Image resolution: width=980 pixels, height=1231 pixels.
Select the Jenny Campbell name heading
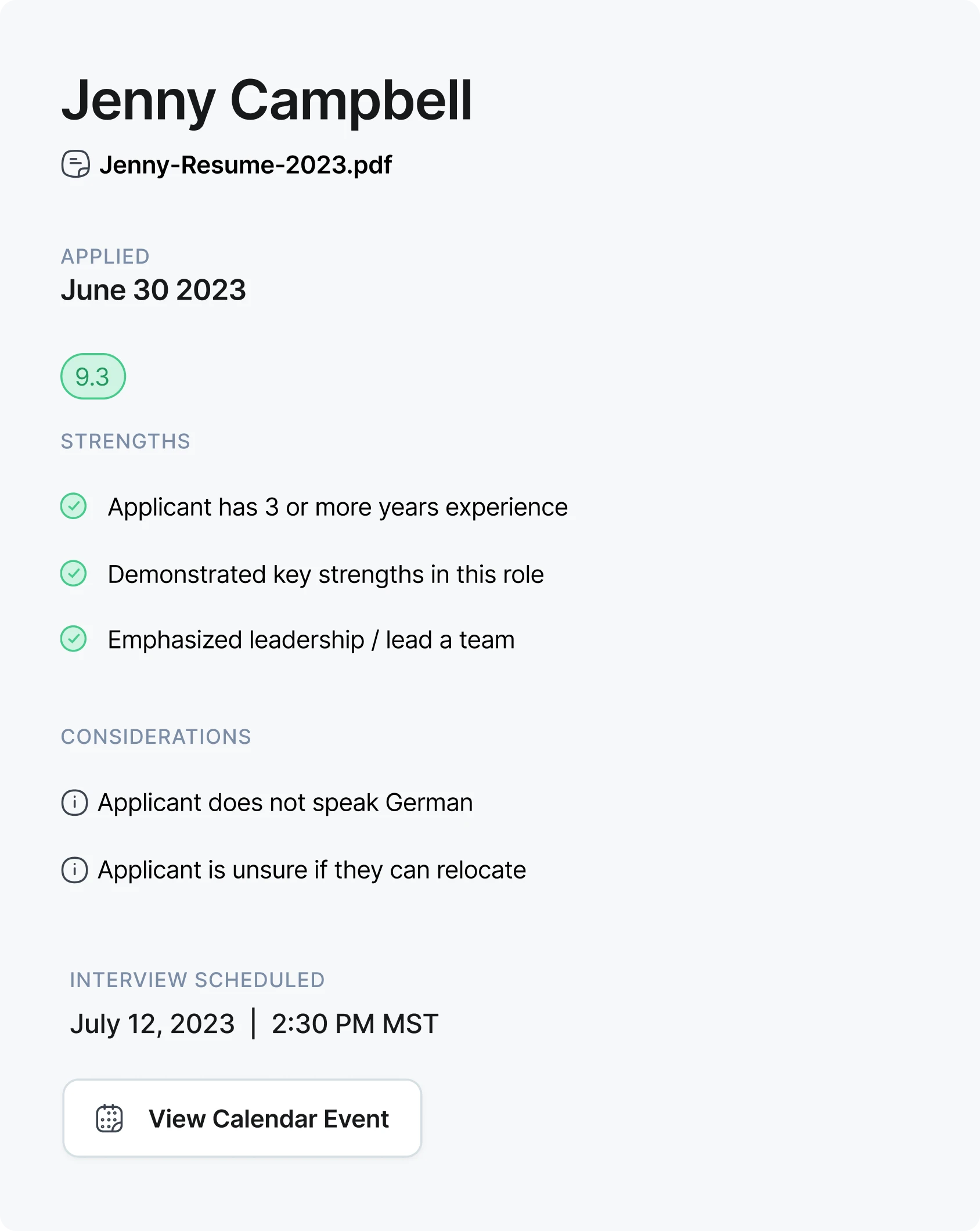click(x=267, y=100)
